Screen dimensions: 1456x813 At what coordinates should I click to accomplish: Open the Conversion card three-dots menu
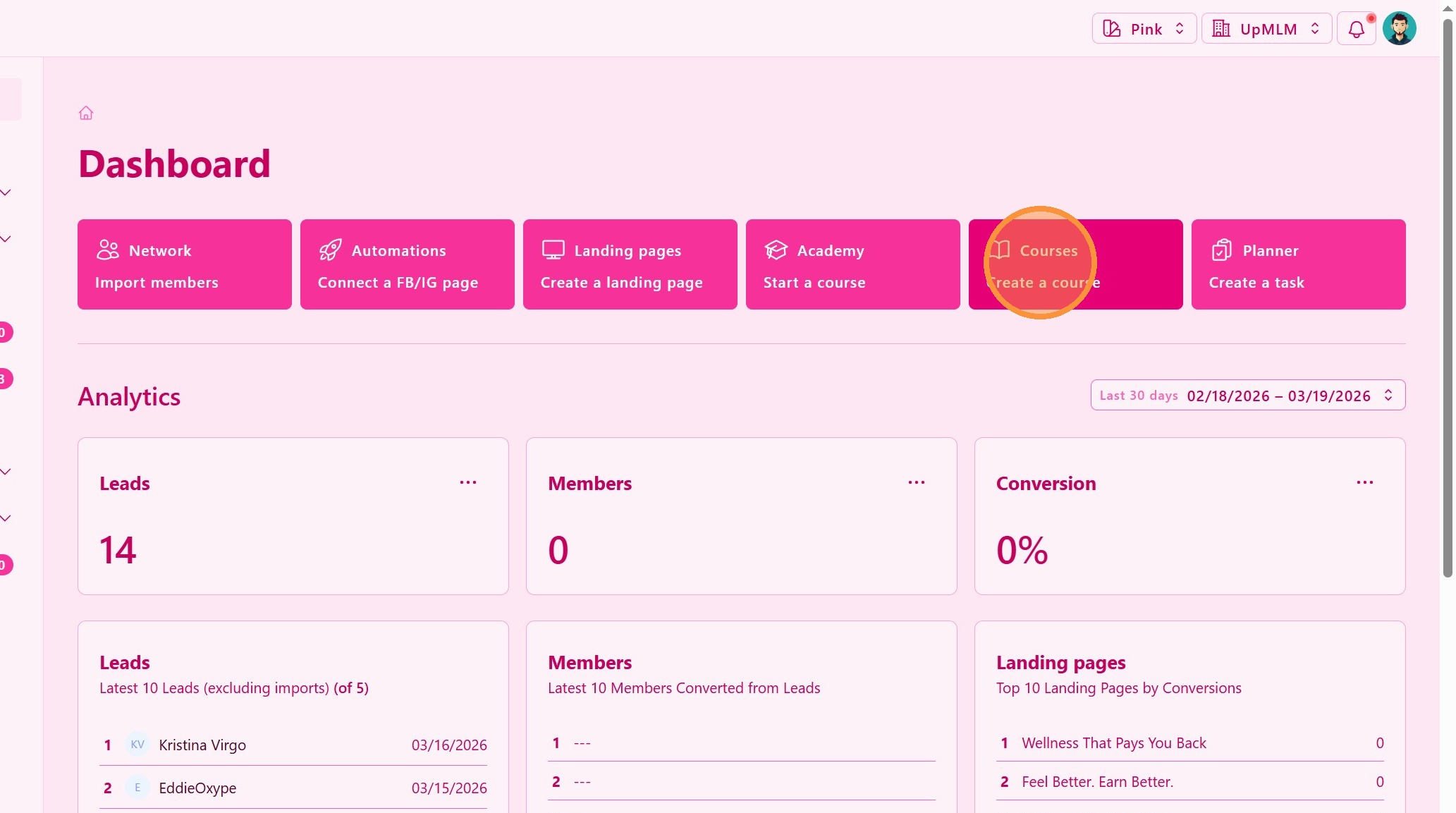[x=1364, y=483]
